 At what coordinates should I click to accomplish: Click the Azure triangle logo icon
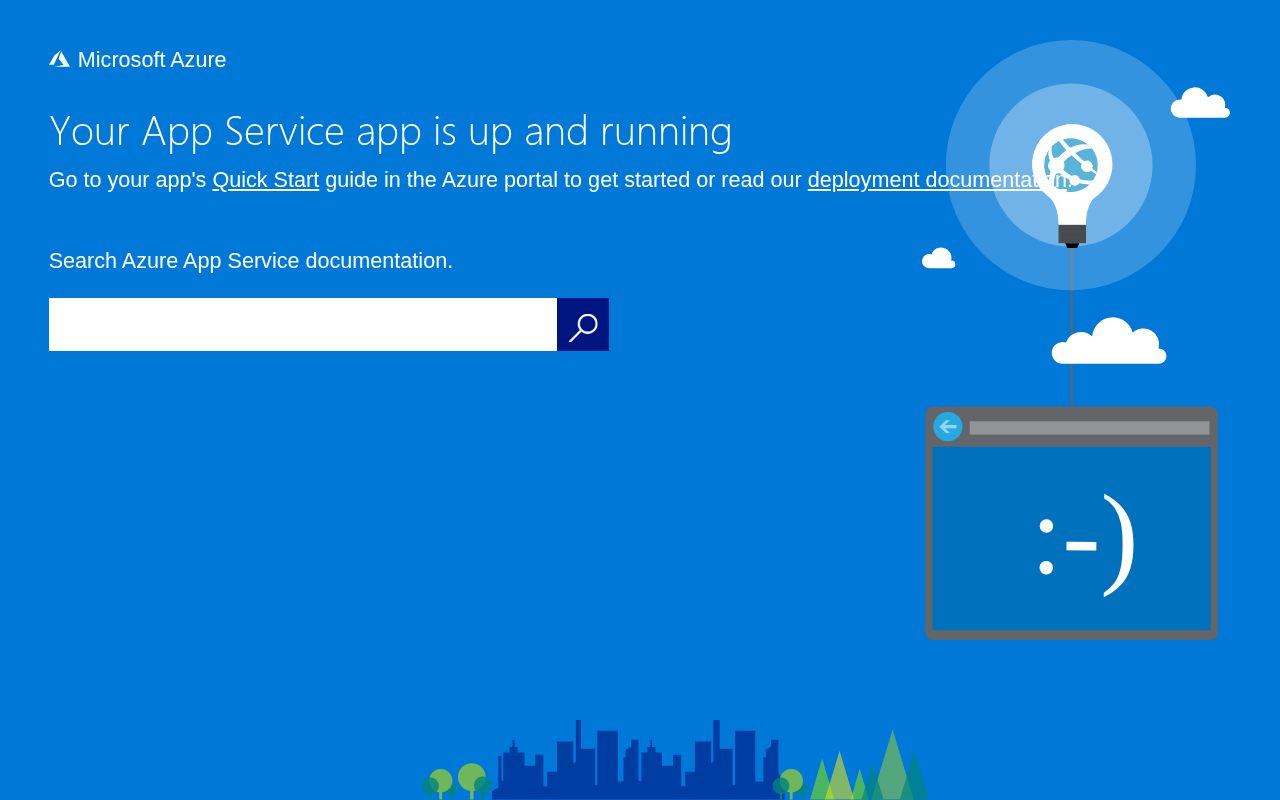(x=59, y=59)
